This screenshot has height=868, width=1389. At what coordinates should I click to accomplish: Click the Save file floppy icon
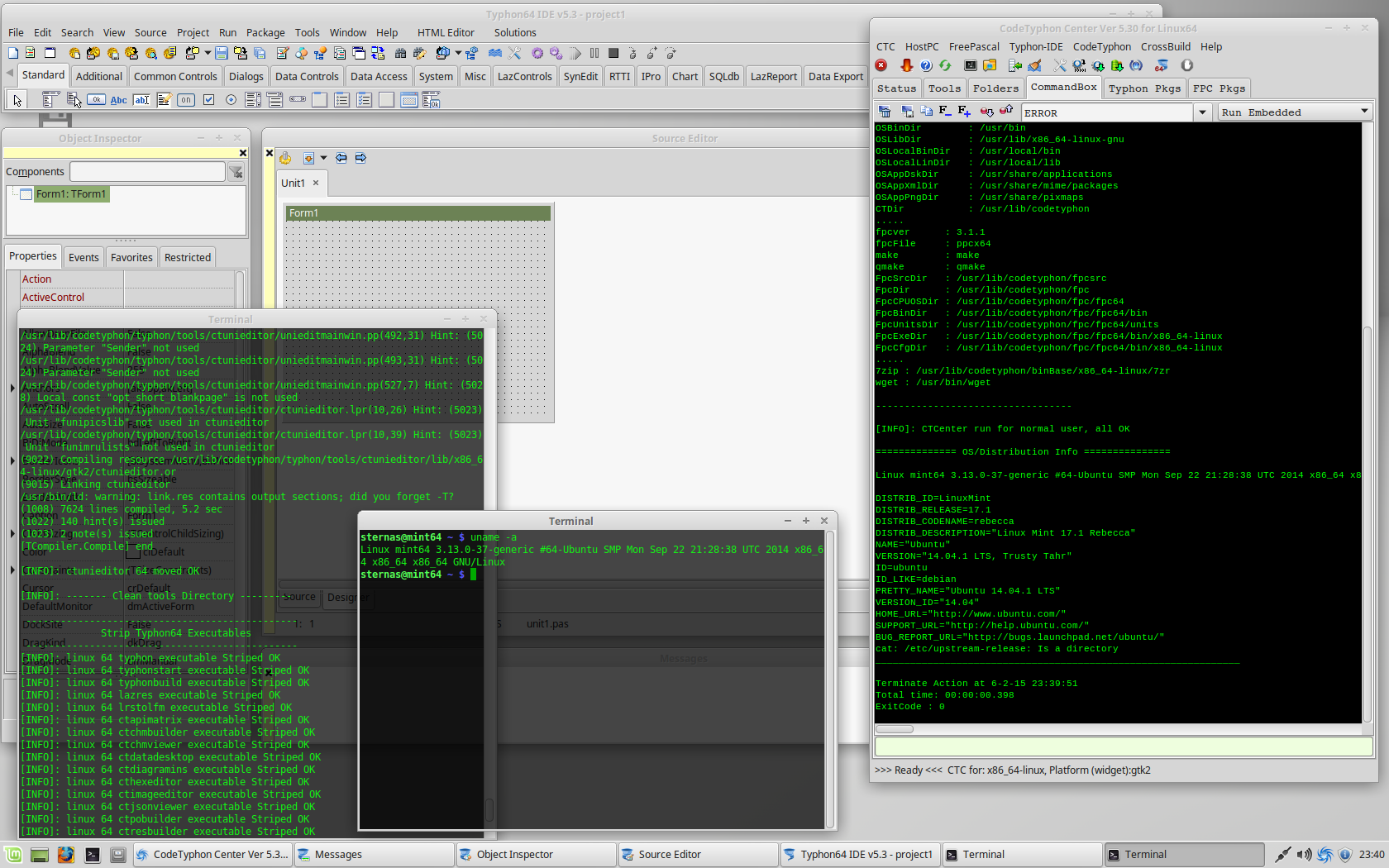(x=221, y=53)
